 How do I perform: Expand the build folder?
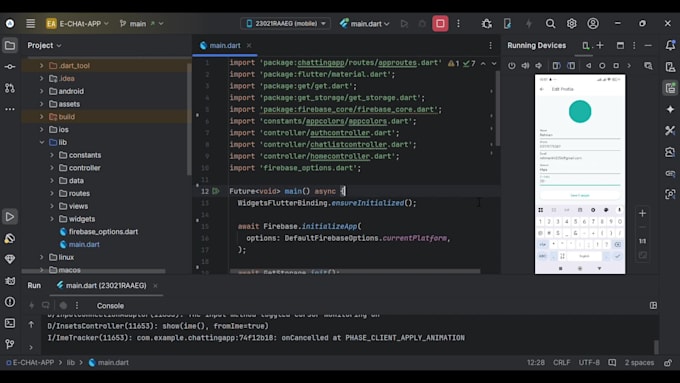tap(42, 117)
